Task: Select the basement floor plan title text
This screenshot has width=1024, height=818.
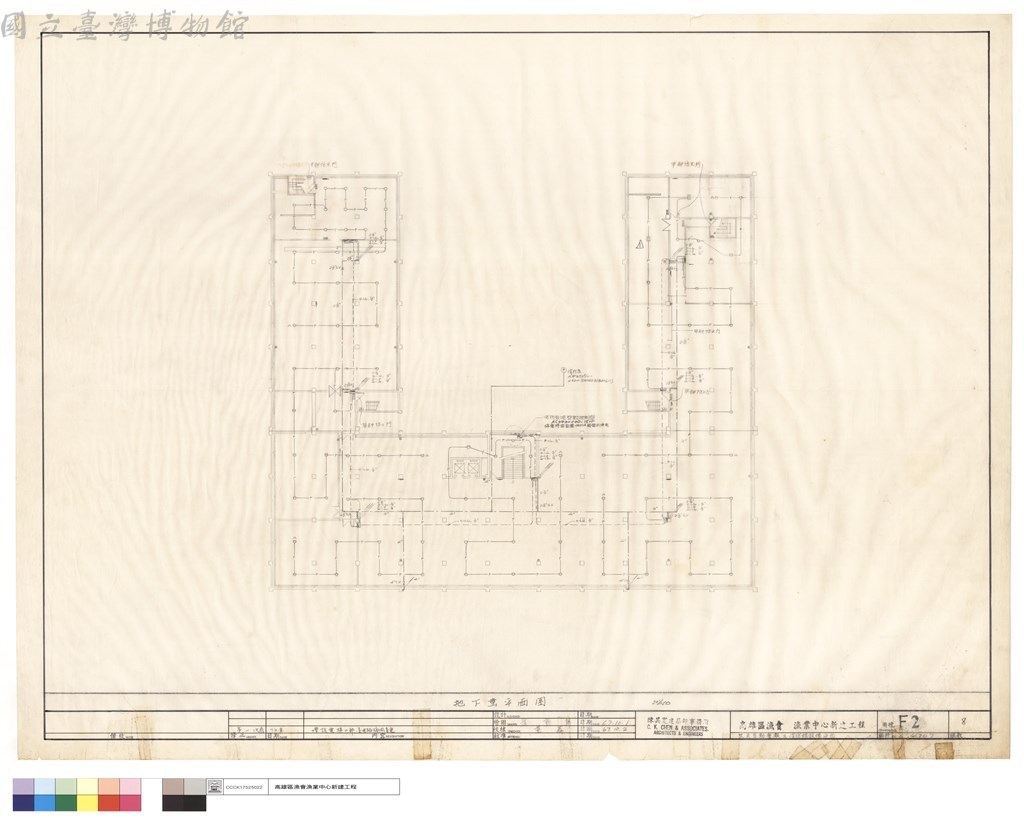Action: [x=499, y=702]
